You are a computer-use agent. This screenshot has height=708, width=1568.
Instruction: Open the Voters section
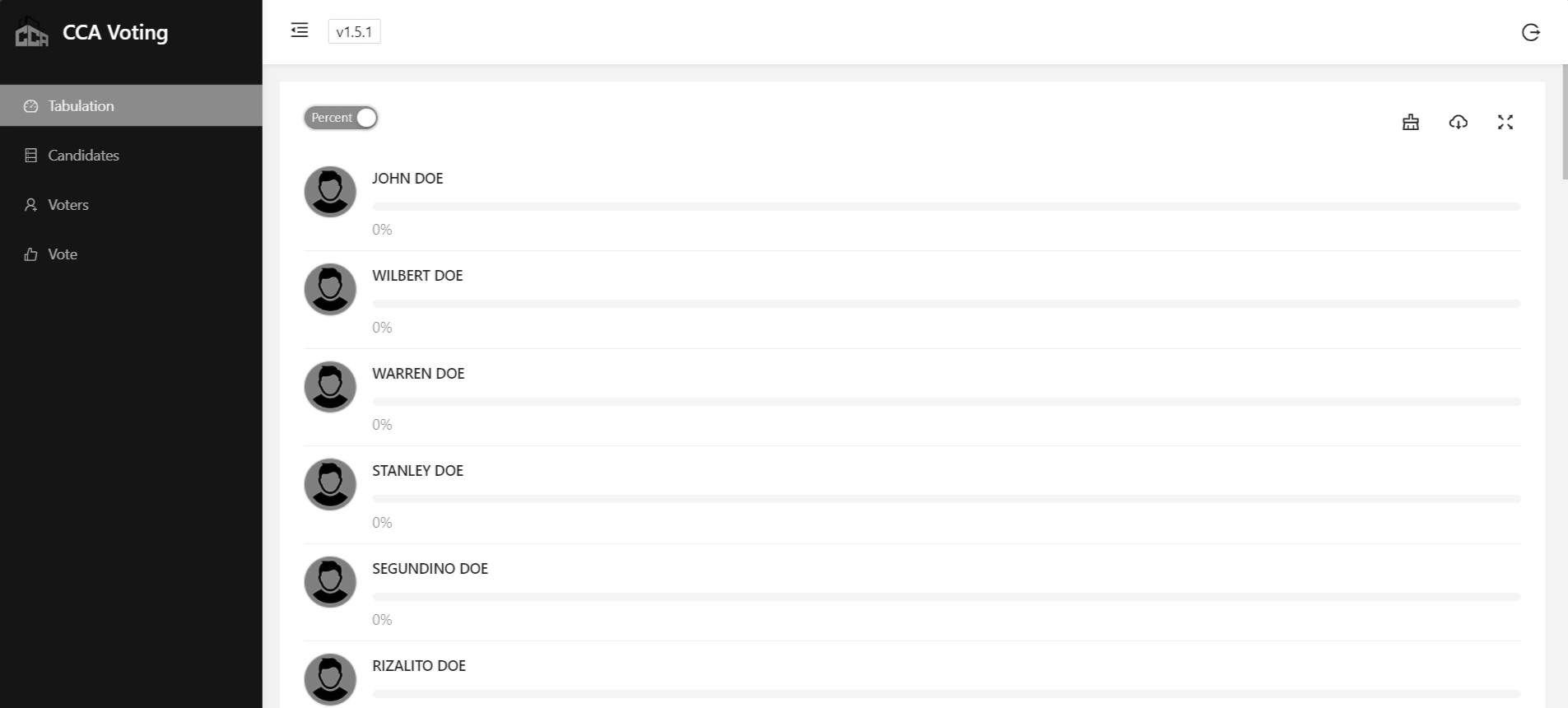pos(67,204)
